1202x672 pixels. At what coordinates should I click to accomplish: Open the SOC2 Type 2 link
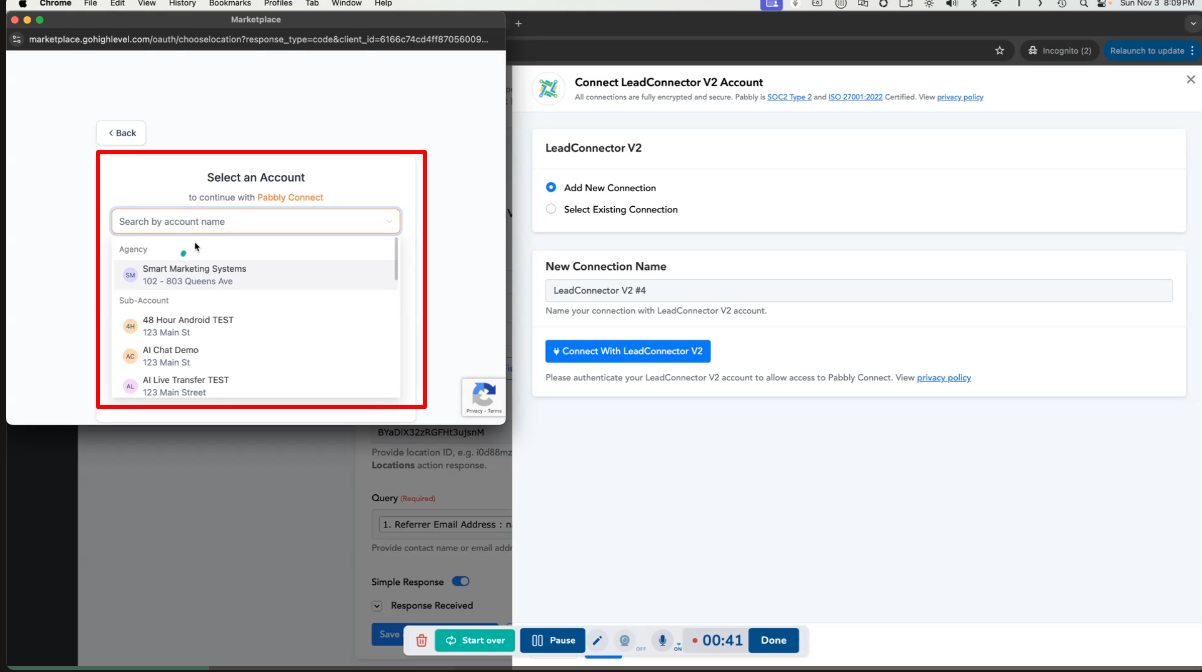click(x=789, y=97)
